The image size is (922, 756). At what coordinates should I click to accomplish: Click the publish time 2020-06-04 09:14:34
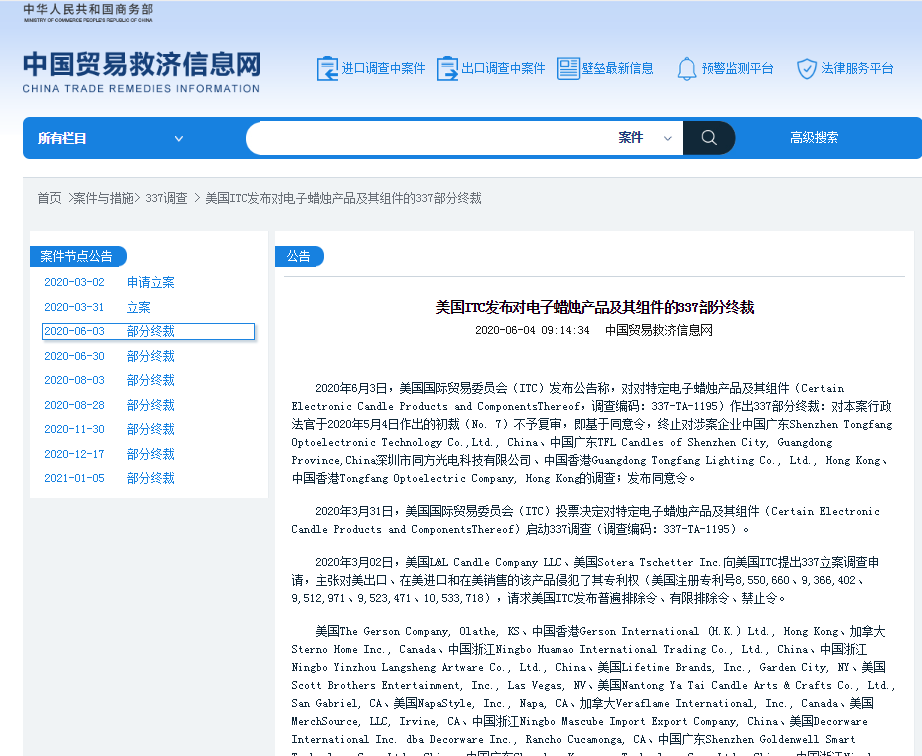[532, 330]
